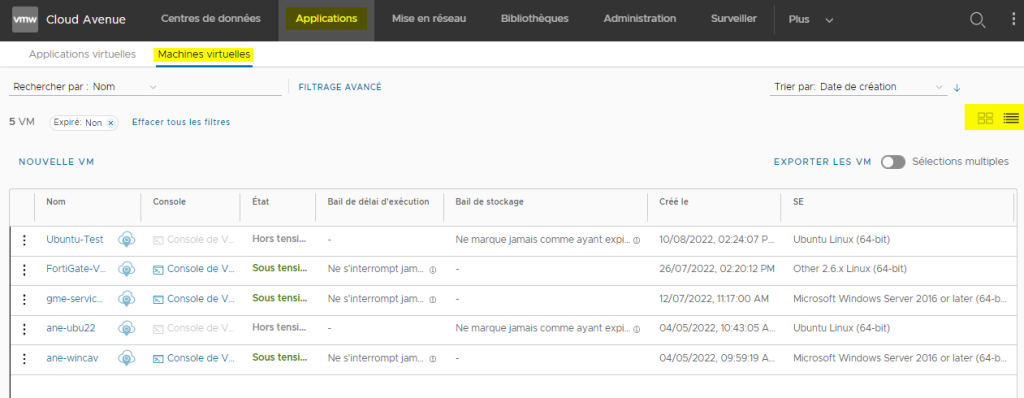Open the gme-servic VM link
The height and width of the screenshot is (398, 1024).
click(74, 299)
